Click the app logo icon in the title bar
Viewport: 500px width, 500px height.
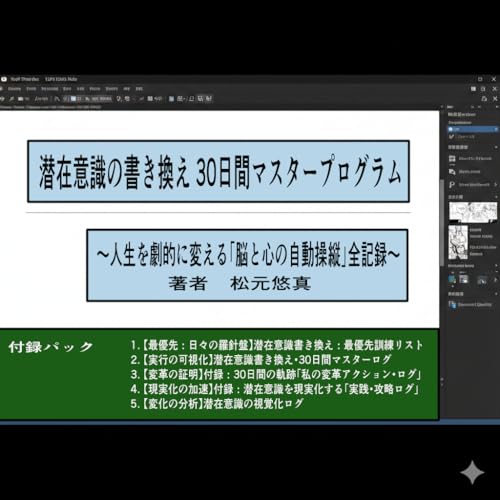point(4,79)
